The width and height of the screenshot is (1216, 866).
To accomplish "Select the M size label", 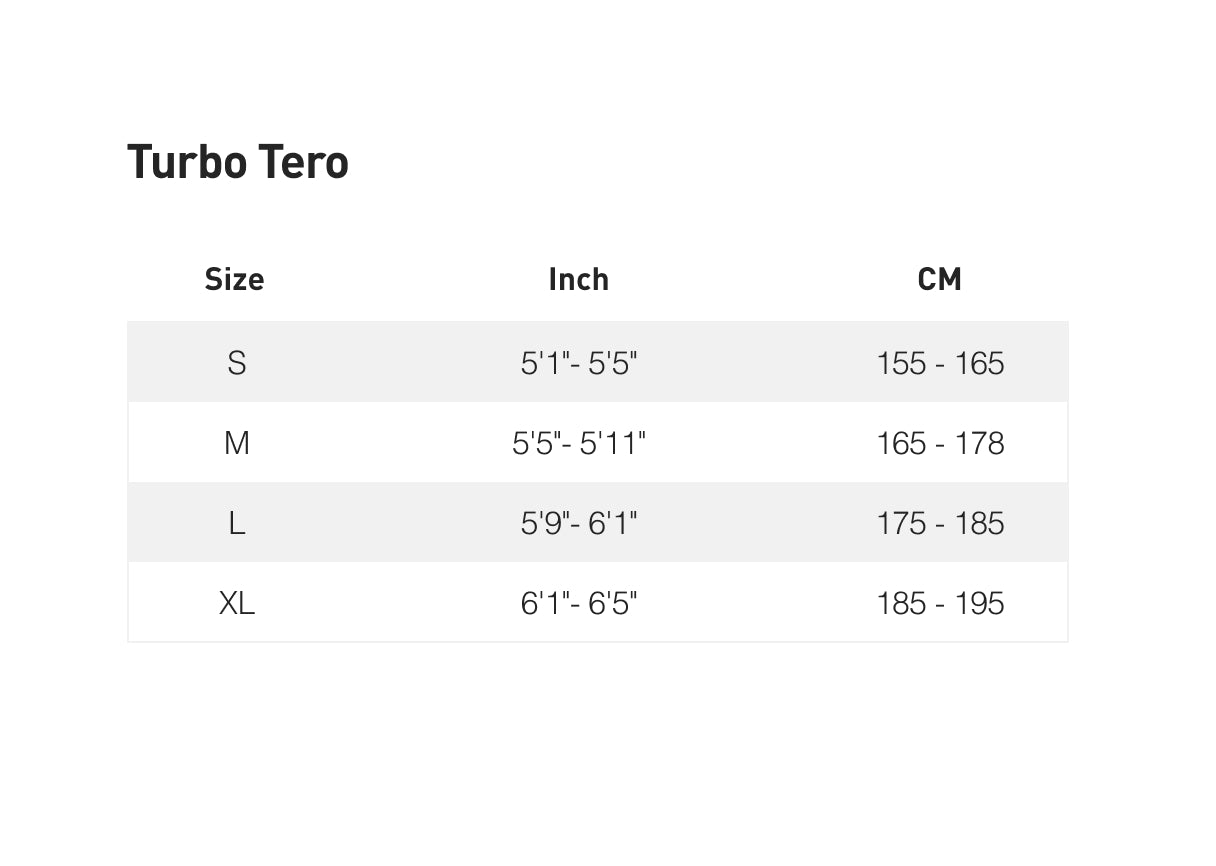I will (x=236, y=443).
